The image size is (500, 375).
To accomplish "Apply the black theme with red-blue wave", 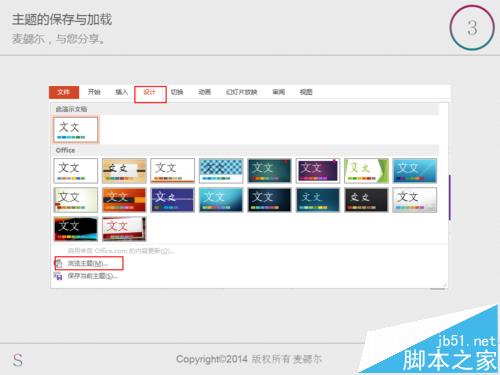I will click(x=76, y=229).
